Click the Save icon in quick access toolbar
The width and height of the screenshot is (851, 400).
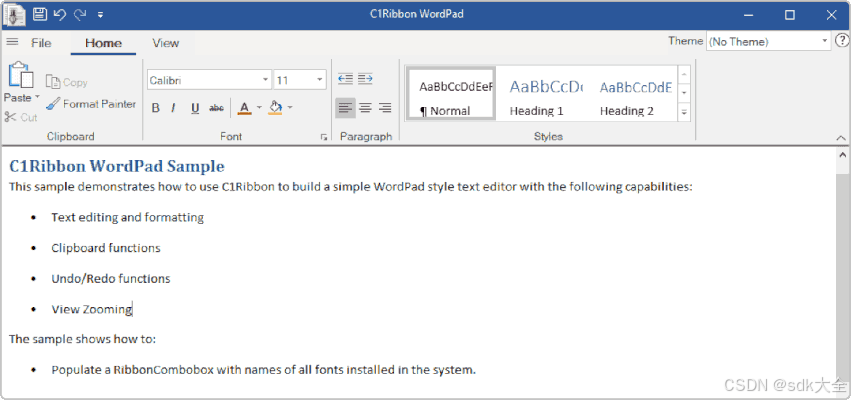pyautogui.click(x=40, y=15)
